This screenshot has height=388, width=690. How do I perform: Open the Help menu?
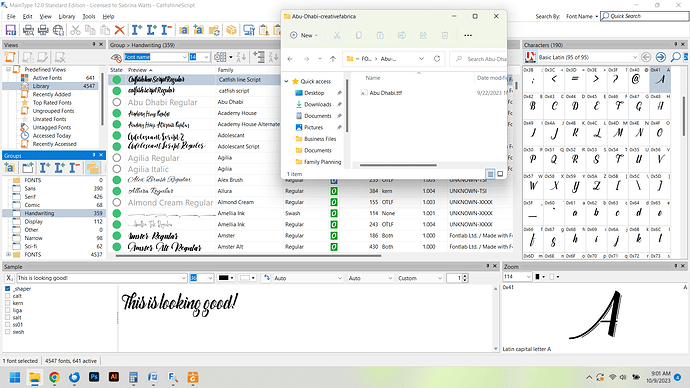(x=108, y=16)
